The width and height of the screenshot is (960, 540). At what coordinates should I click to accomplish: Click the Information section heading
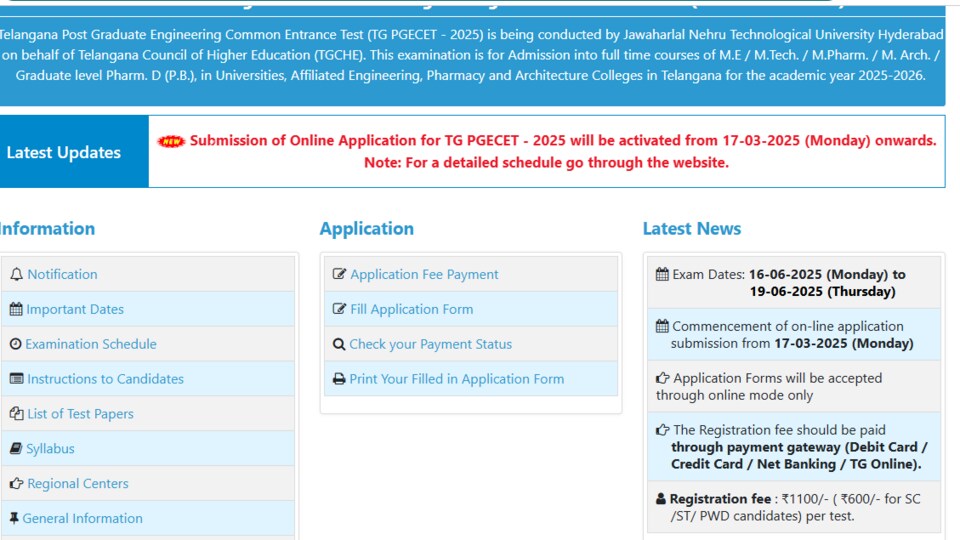[x=47, y=228]
